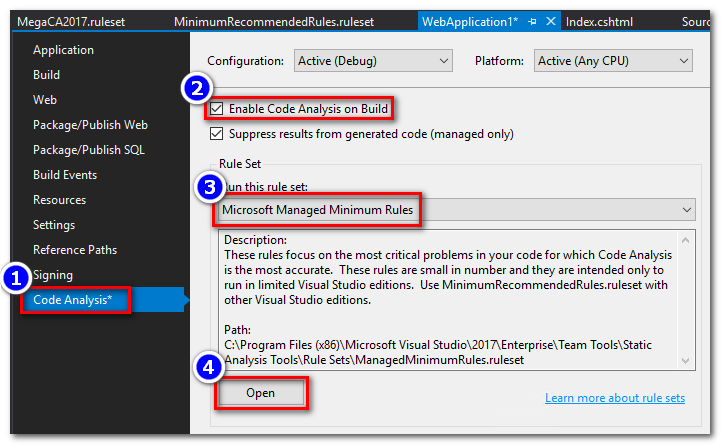Open the Build Events page
This screenshot has width=721, height=445.
[65, 175]
